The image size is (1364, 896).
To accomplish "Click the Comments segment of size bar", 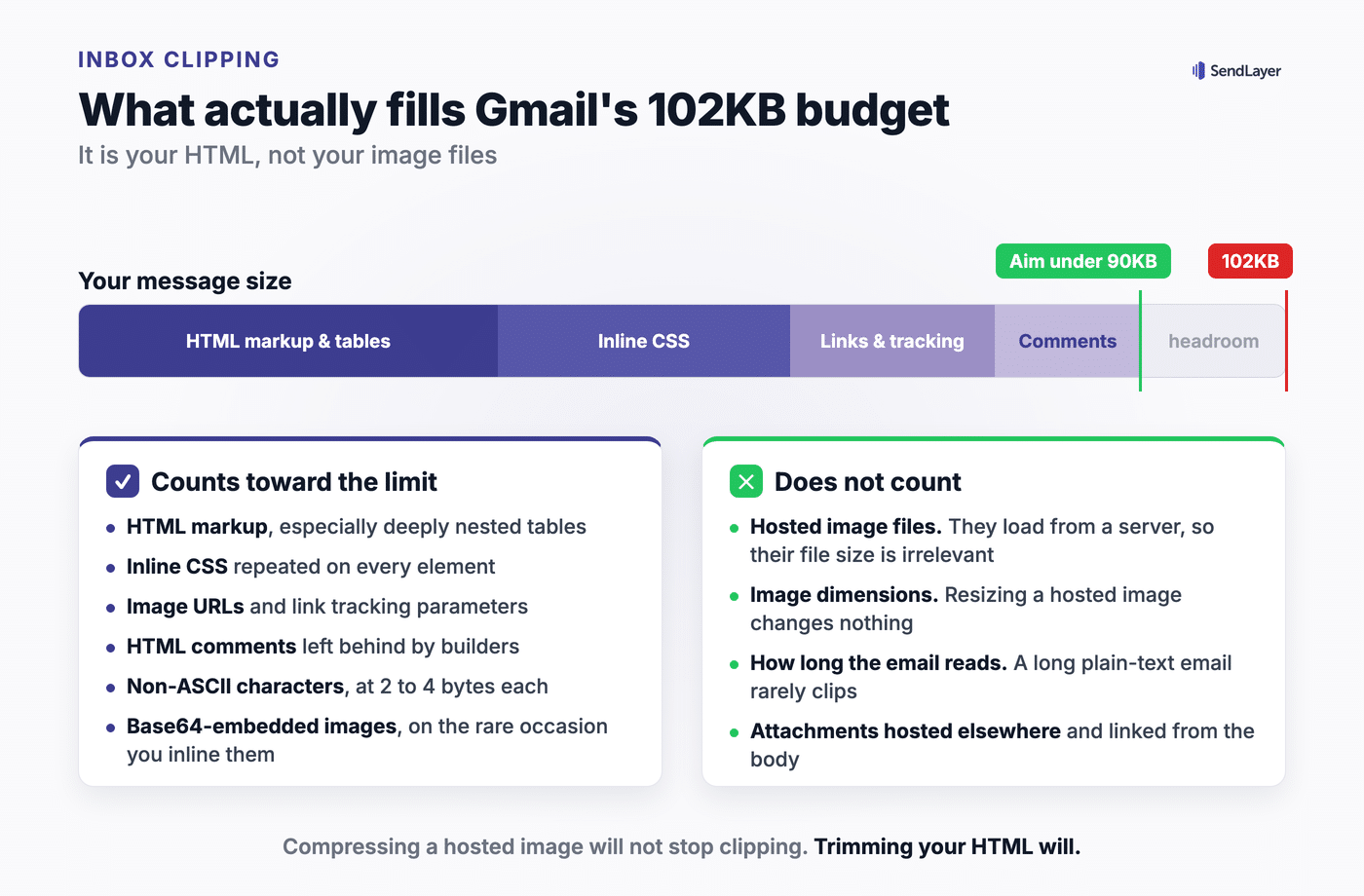I will [1068, 341].
